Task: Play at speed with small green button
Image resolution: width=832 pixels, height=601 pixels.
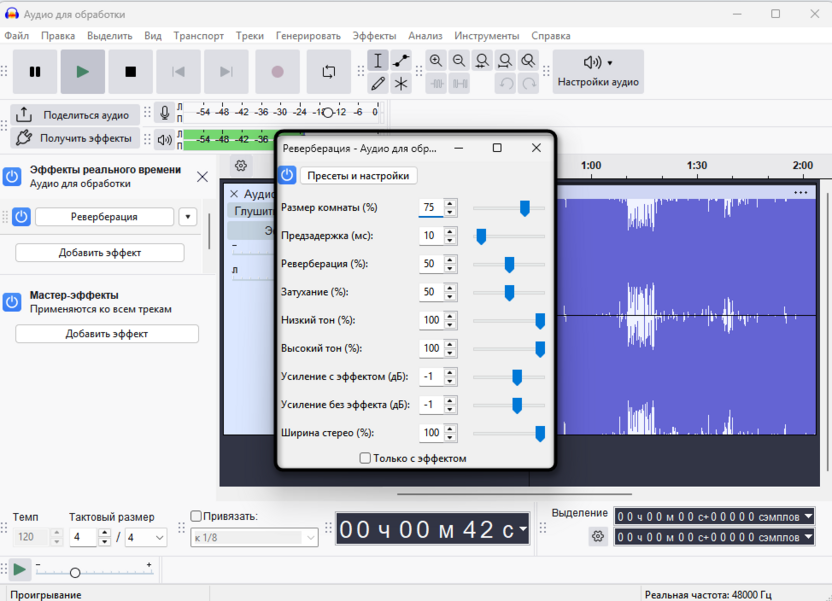Action: click(x=20, y=570)
